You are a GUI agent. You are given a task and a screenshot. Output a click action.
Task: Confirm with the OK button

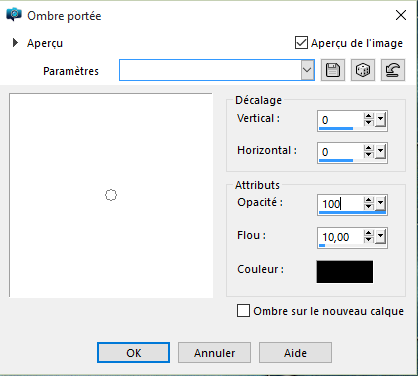click(x=133, y=353)
